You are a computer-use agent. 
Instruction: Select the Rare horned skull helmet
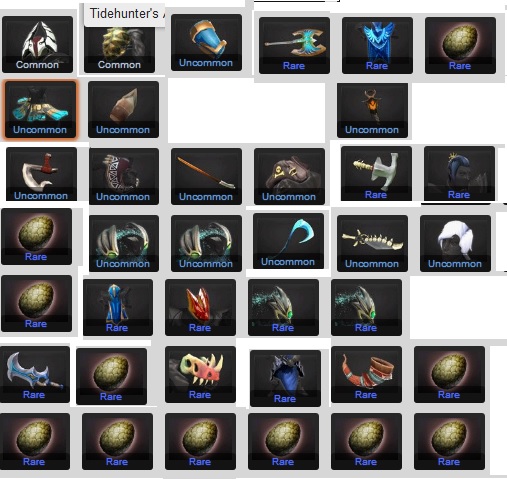[x=200, y=374]
